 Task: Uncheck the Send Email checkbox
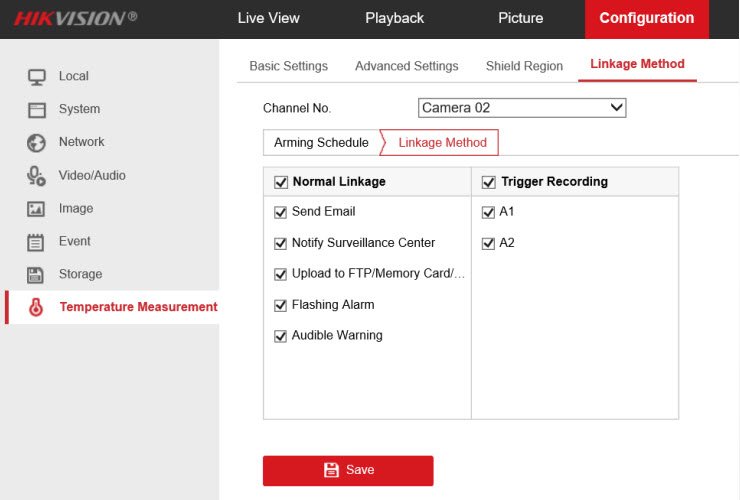[x=280, y=212]
